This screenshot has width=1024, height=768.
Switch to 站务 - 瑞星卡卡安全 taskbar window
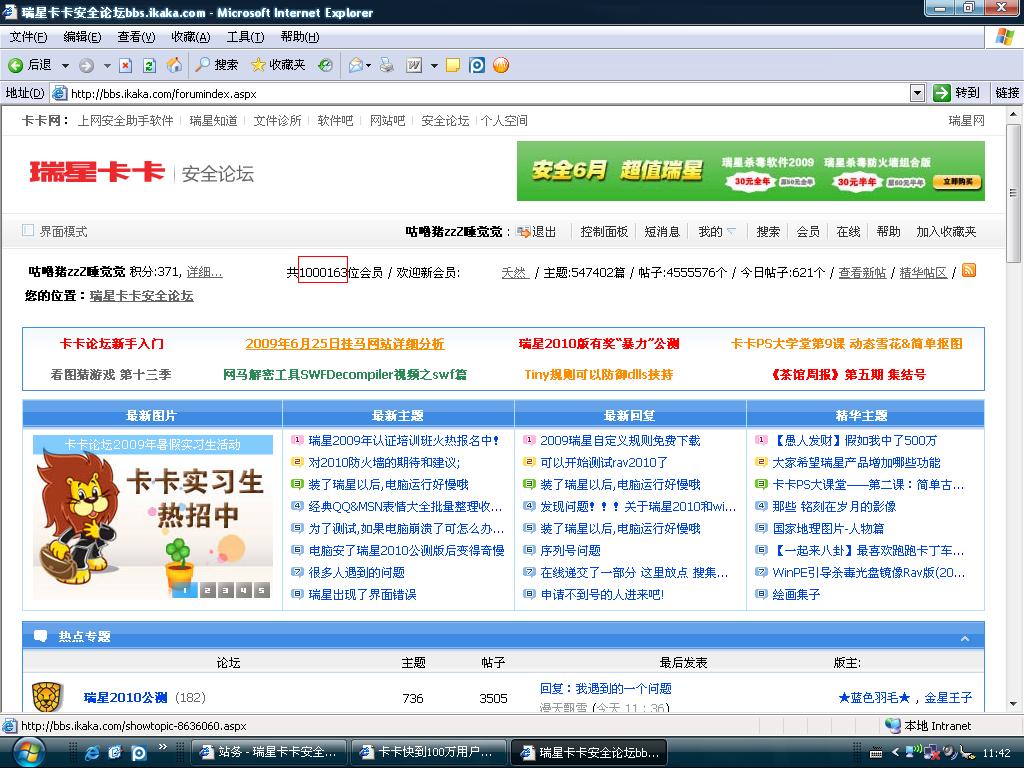pos(269,752)
